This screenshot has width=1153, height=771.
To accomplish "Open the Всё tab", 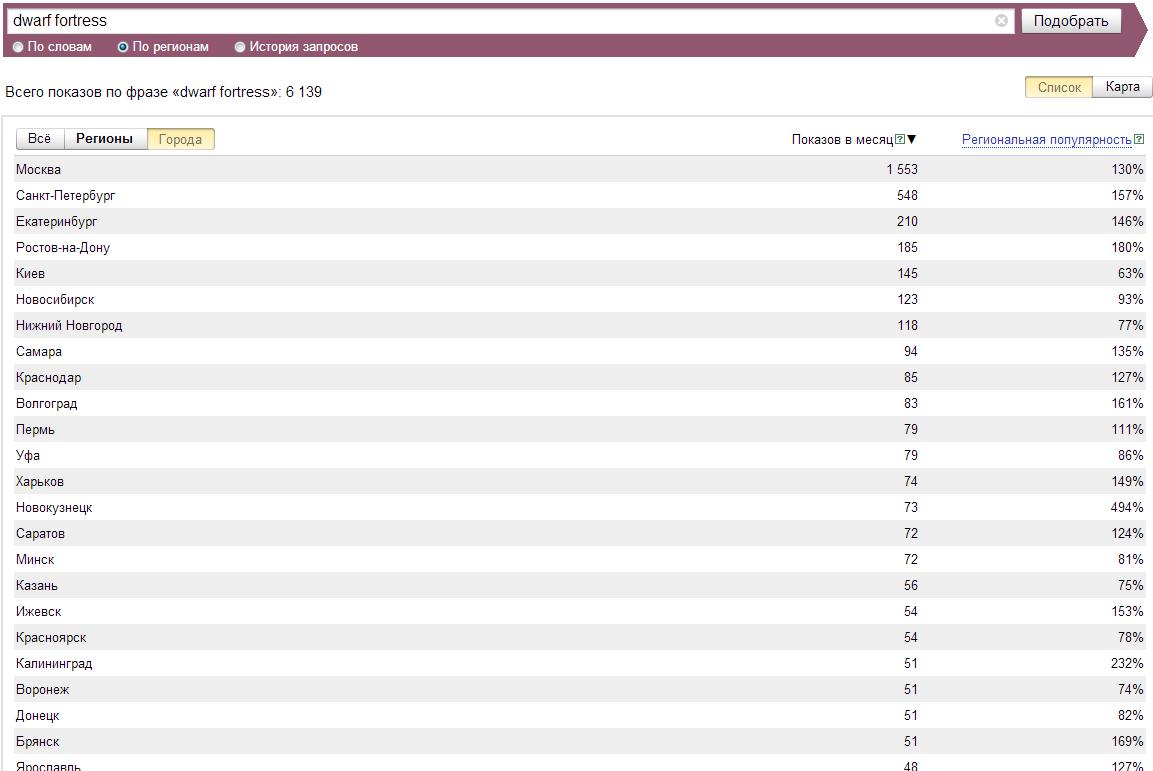I will click(40, 139).
